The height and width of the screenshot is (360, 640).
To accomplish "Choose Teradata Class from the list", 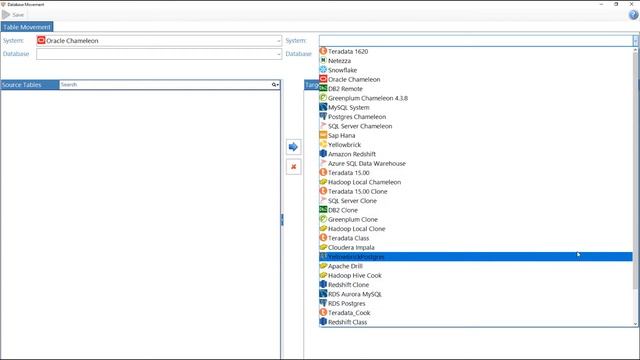I will 476,238.
